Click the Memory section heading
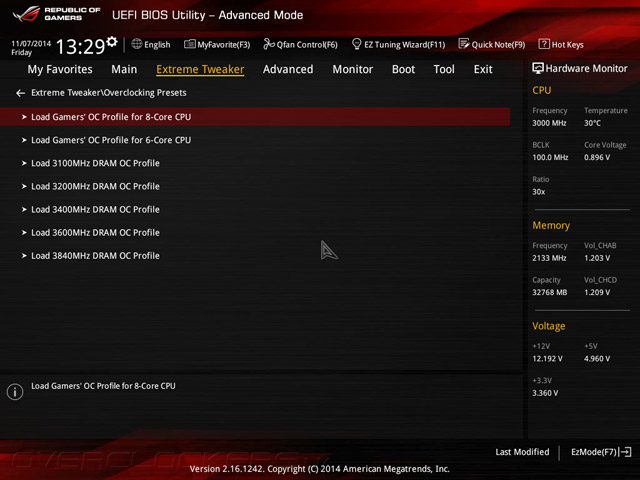The width and height of the screenshot is (640, 480). click(551, 226)
